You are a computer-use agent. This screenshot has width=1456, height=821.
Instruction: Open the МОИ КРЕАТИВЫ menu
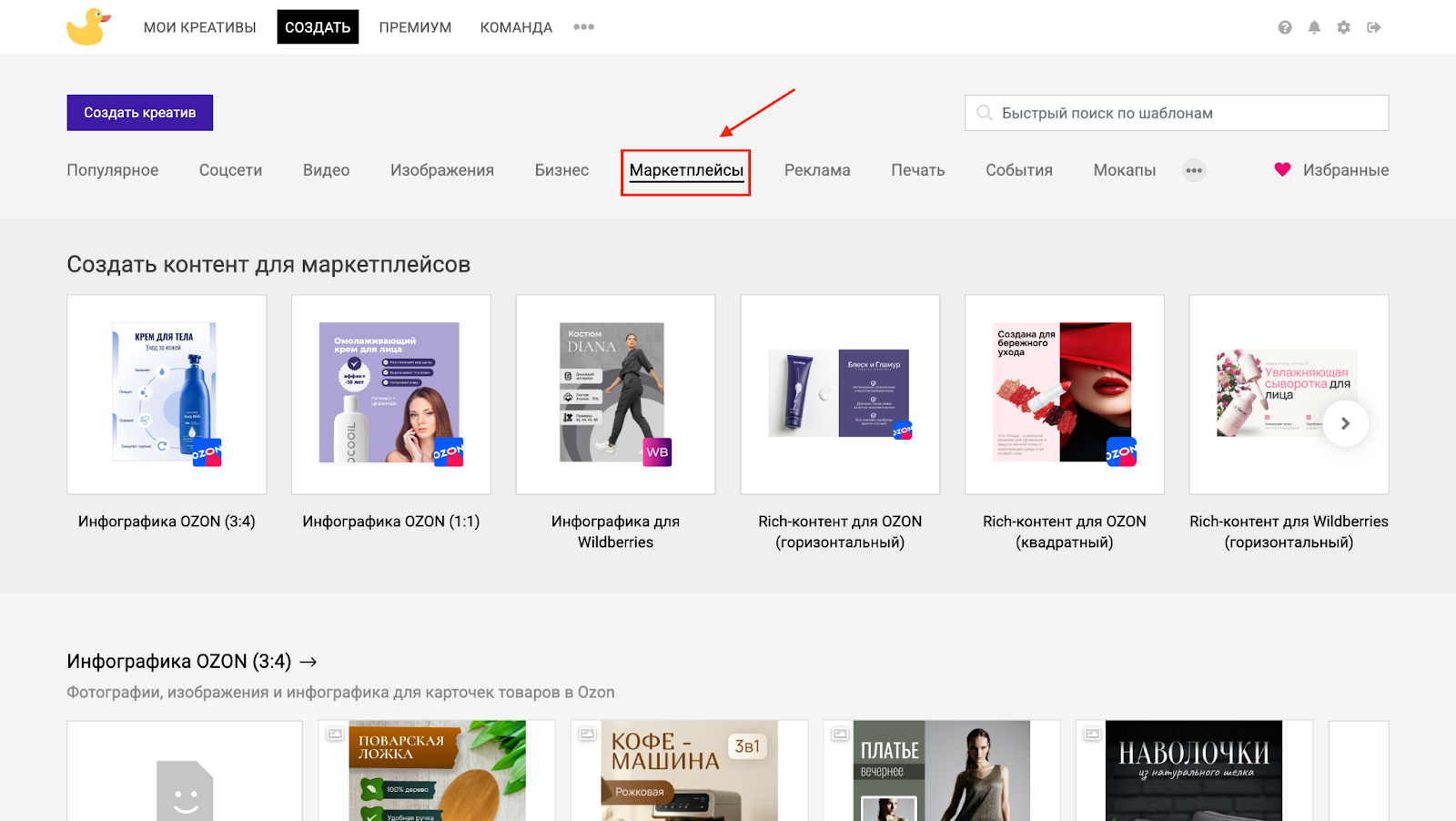(199, 27)
